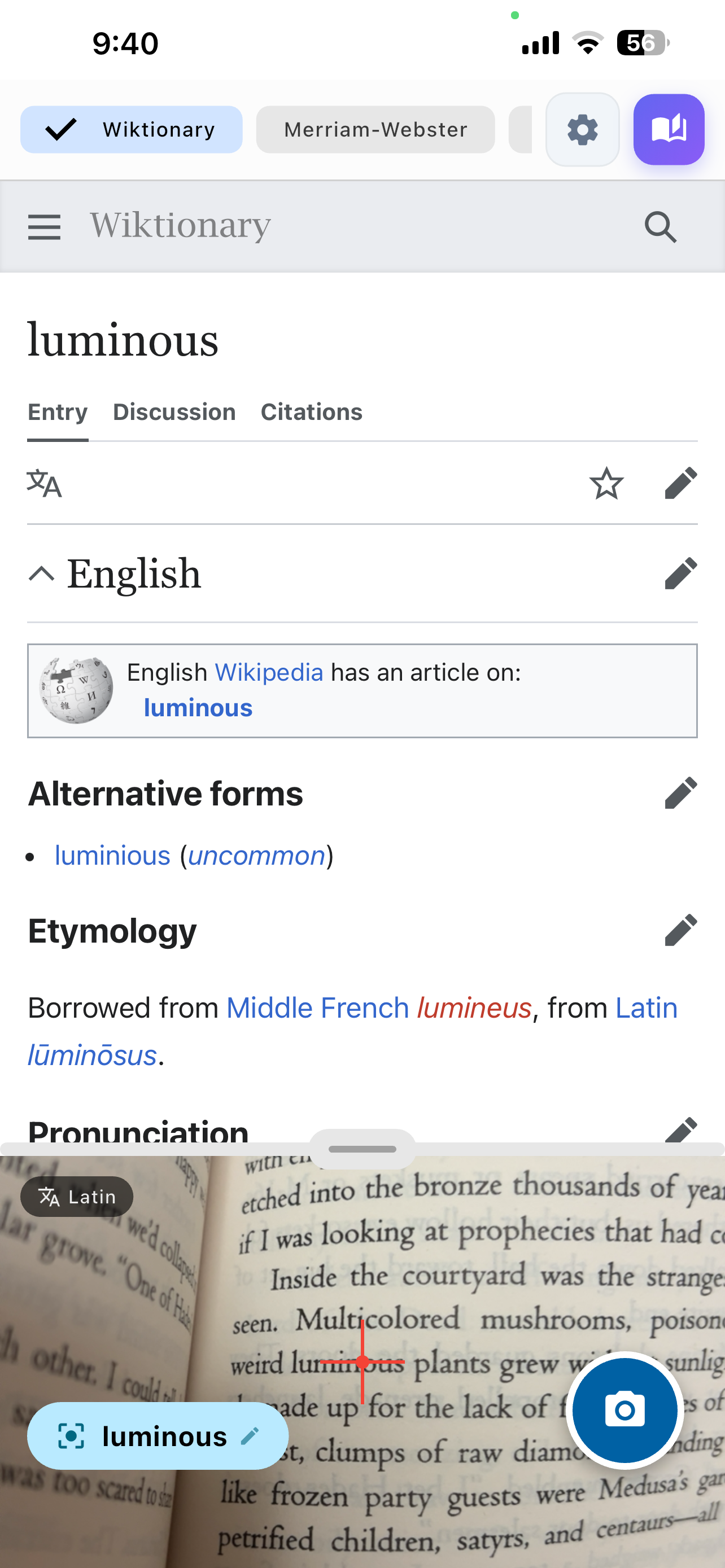The height and width of the screenshot is (1568, 725).
Task: Edit the recognized word in the chip
Action: pyautogui.click(x=250, y=1436)
